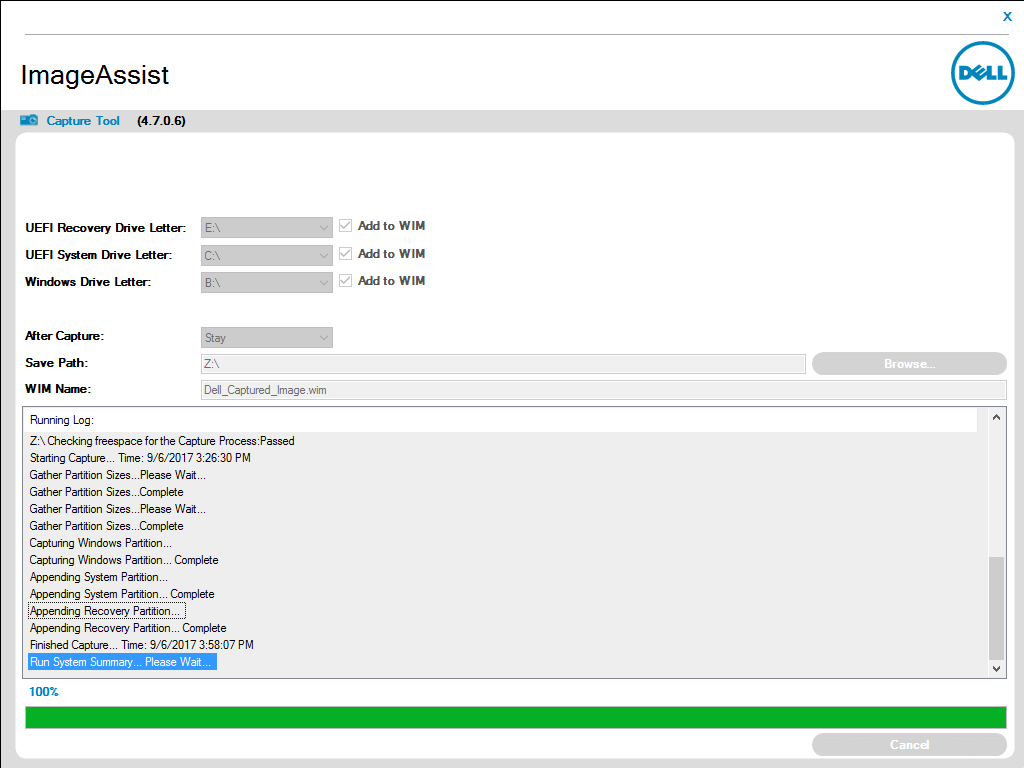
Task: Click the Browse button
Action: (x=909, y=364)
